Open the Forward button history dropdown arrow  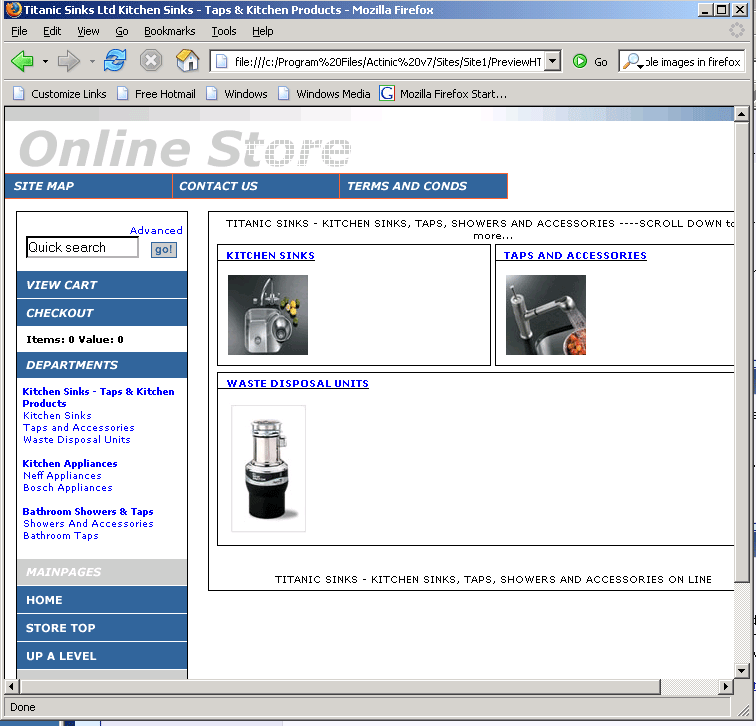[91, 62]
